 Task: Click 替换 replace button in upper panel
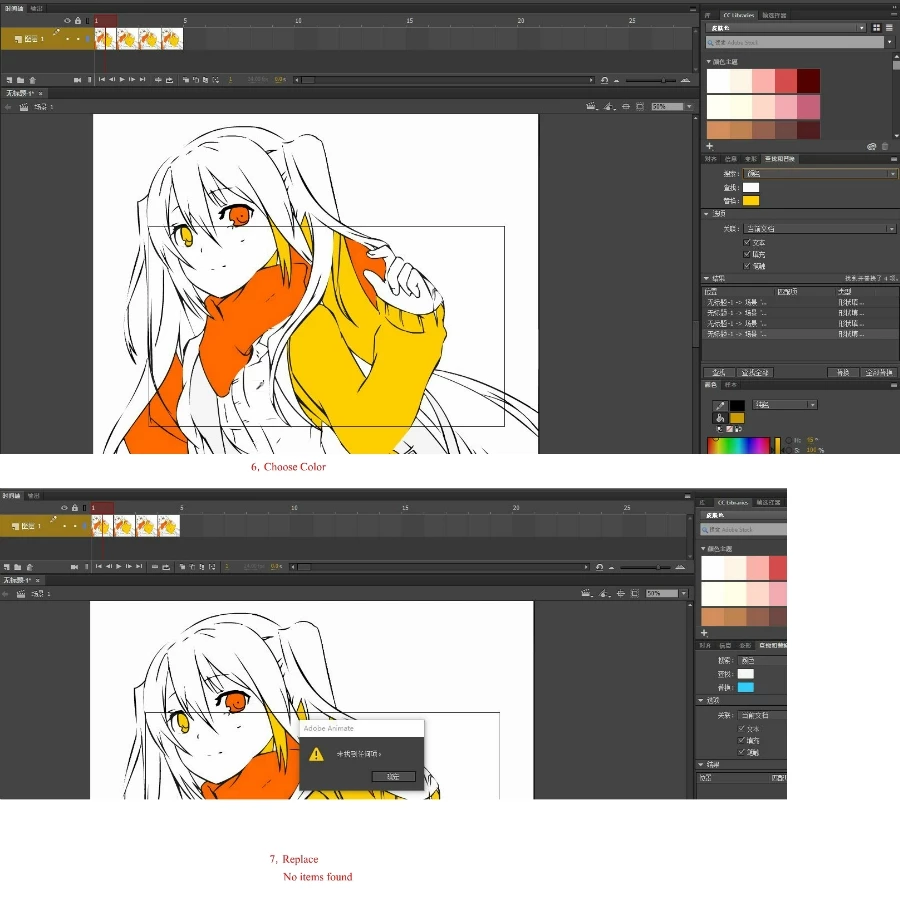tap(843, 373)
